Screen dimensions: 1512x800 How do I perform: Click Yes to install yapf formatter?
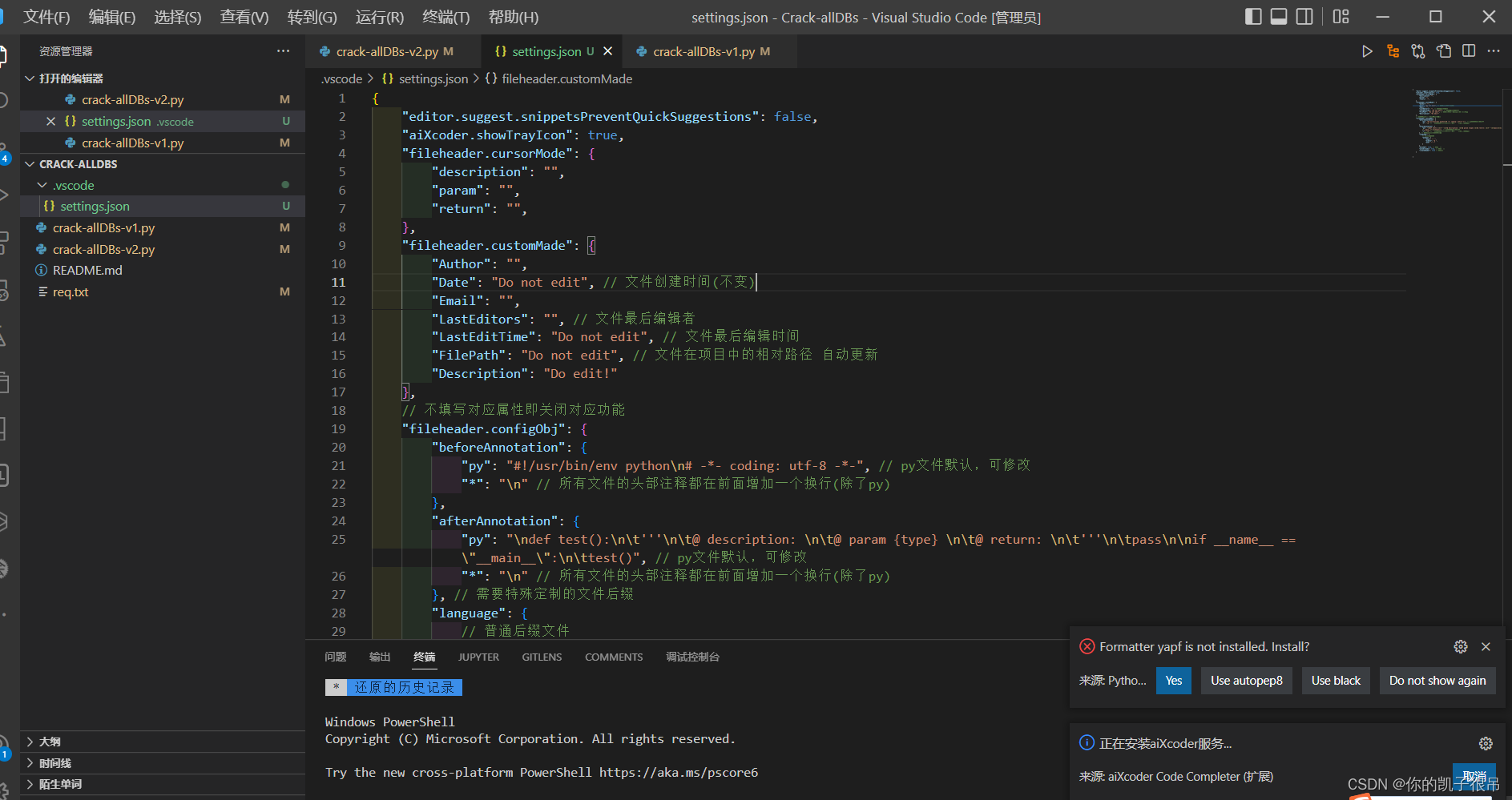pos(1173,680)
